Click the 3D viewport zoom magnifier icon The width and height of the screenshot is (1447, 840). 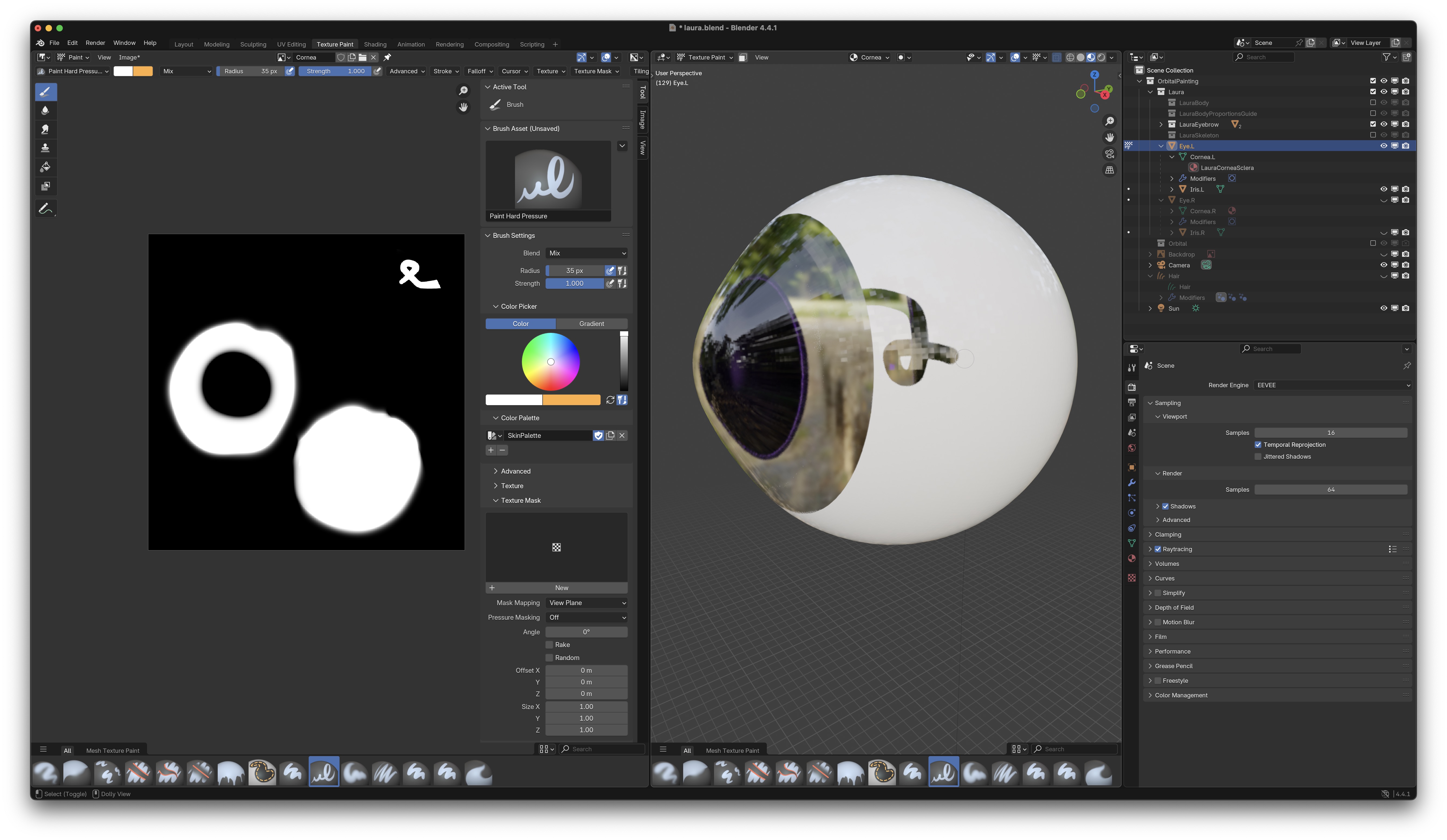point(1109,121)
